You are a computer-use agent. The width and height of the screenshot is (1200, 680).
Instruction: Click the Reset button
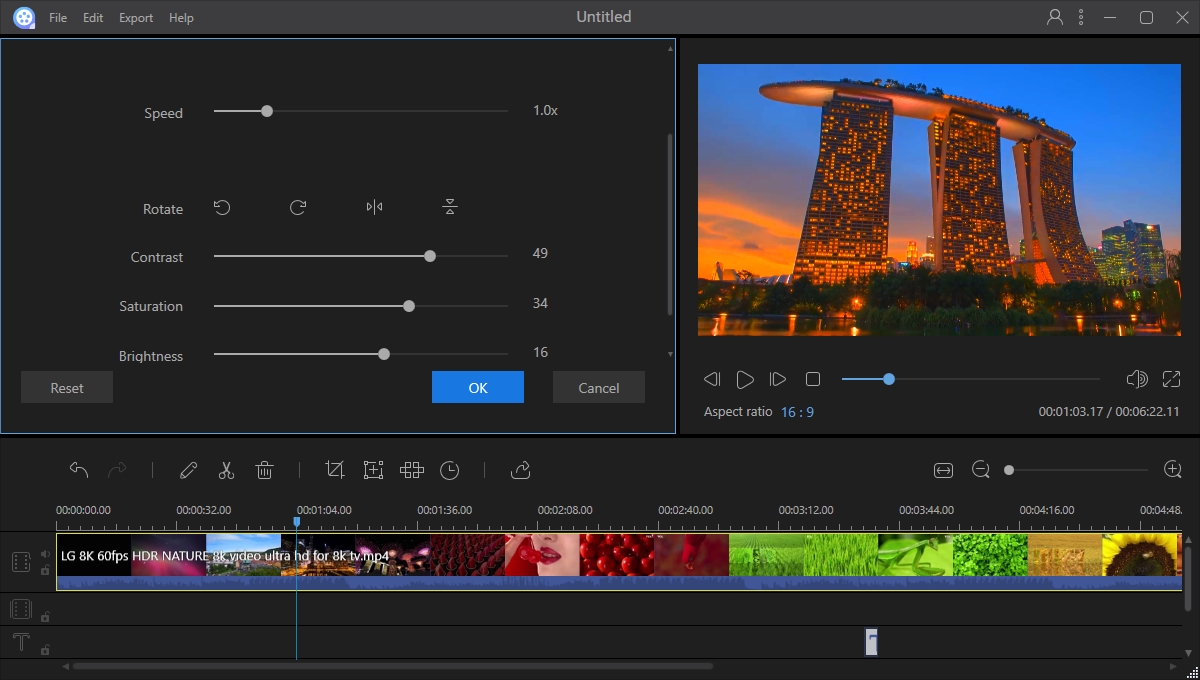[67, 388]
